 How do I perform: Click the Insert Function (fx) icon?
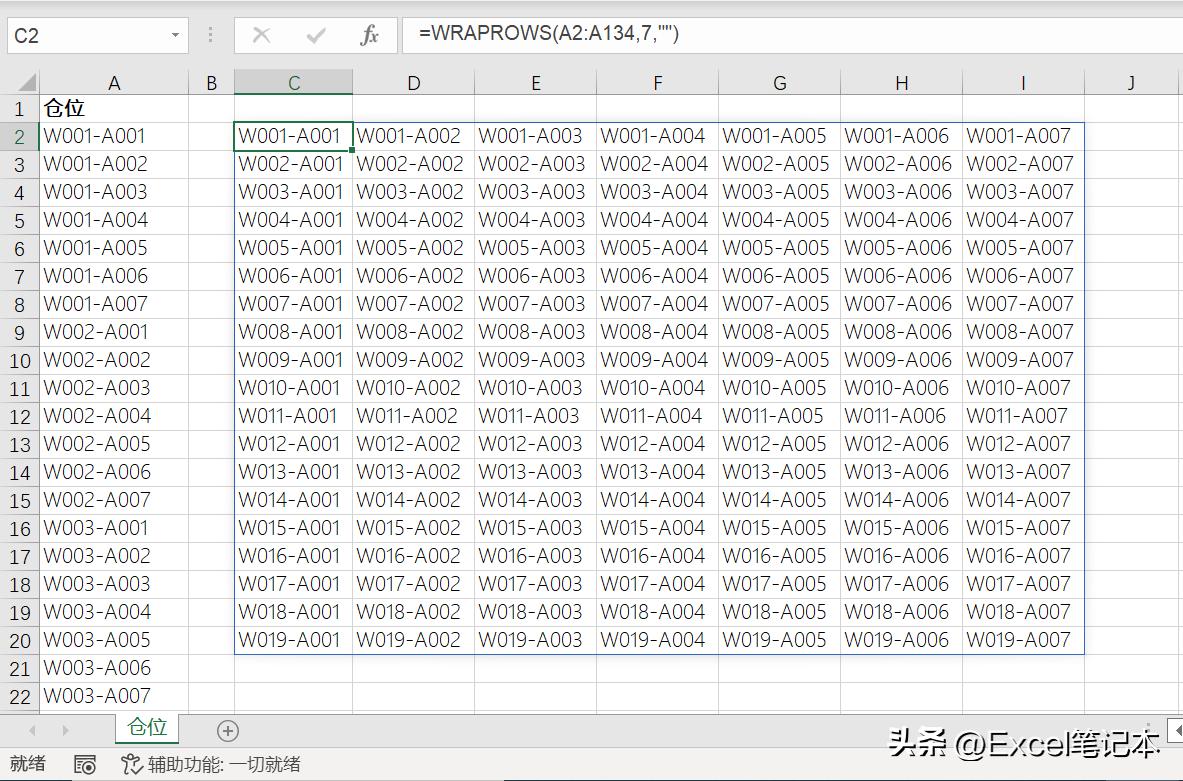point(370,36)
